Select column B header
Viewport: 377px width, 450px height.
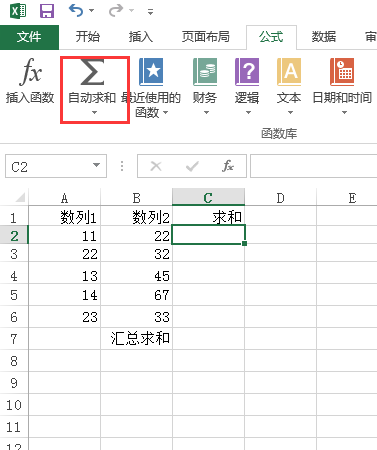[x=136, y=198]
